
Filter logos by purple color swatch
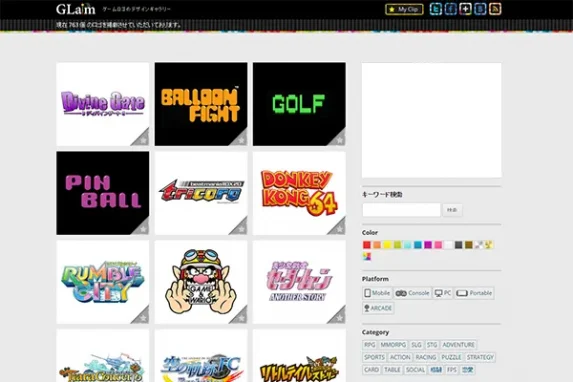coord(428,245)
